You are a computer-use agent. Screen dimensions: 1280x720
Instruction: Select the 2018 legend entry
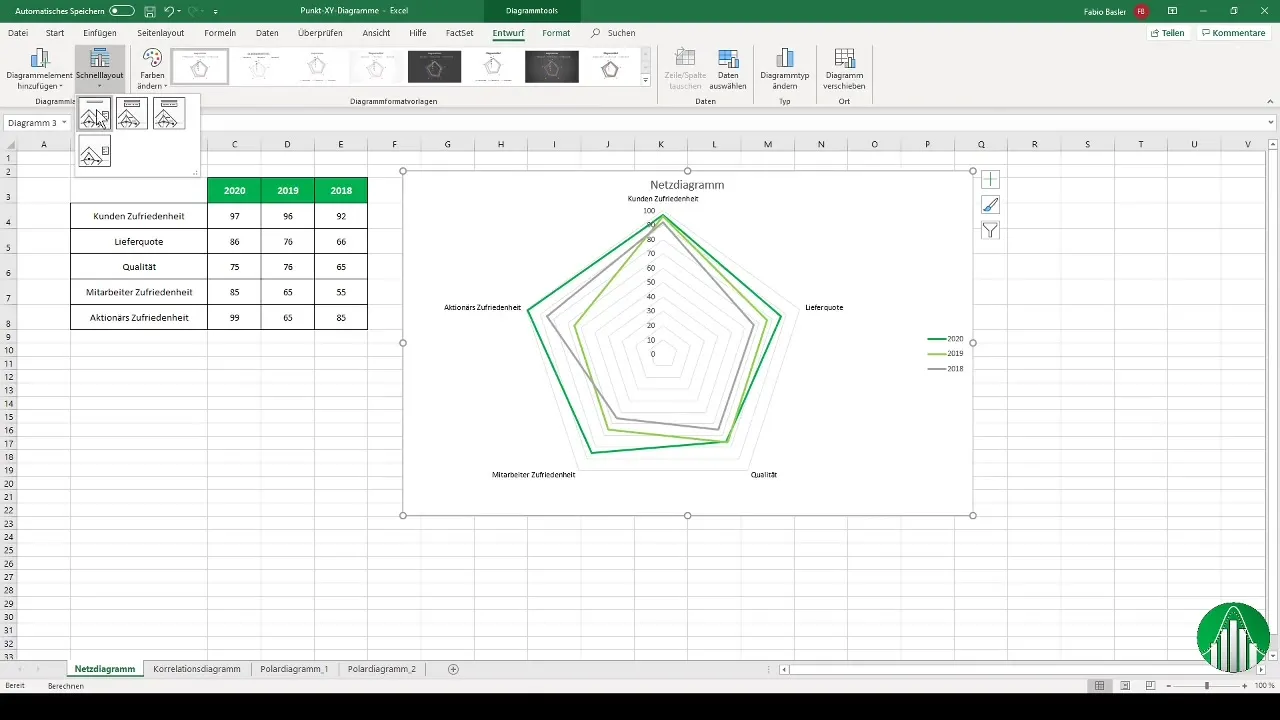click(946, 369)
